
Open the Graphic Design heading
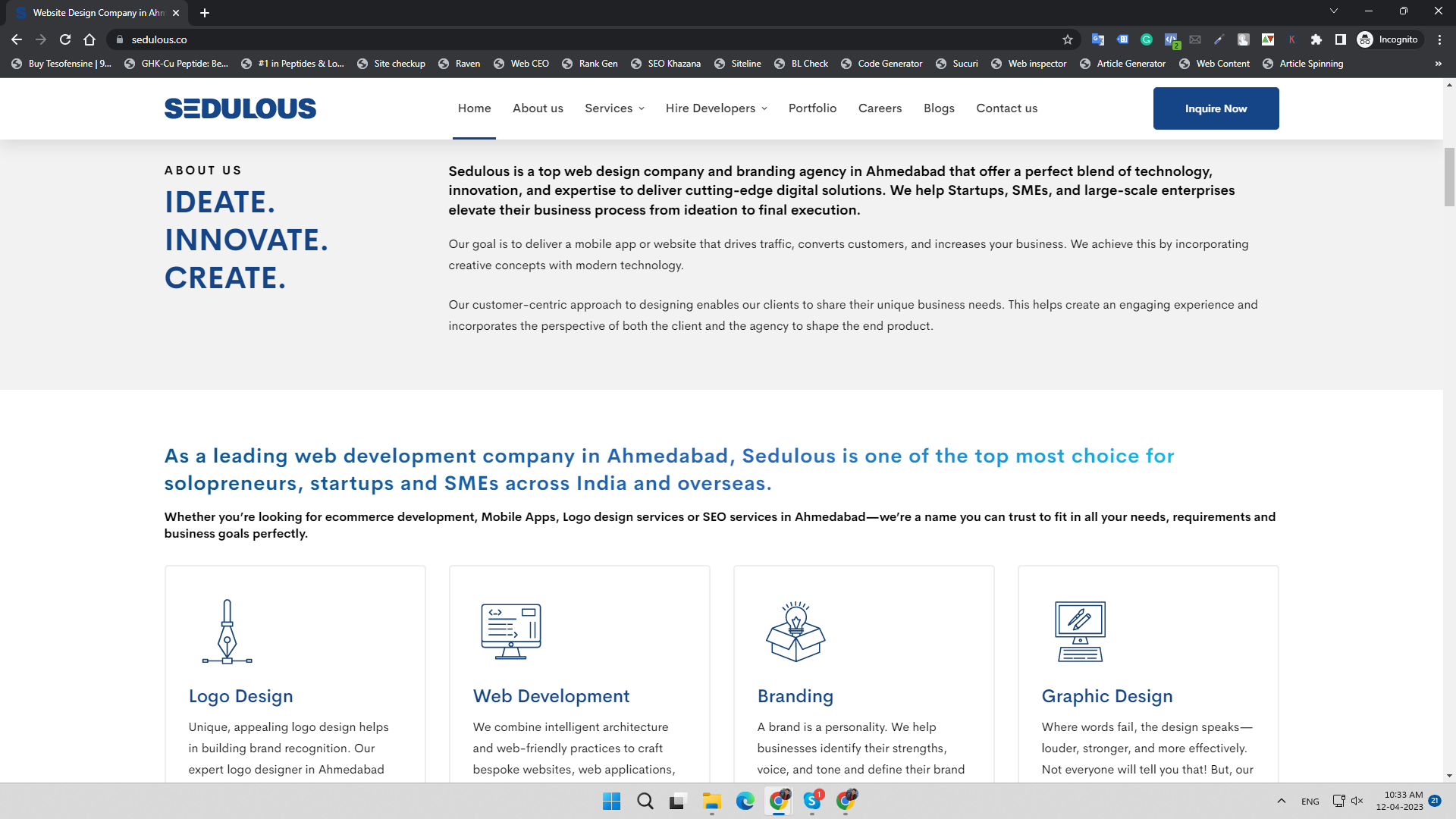coord(1107,696)
